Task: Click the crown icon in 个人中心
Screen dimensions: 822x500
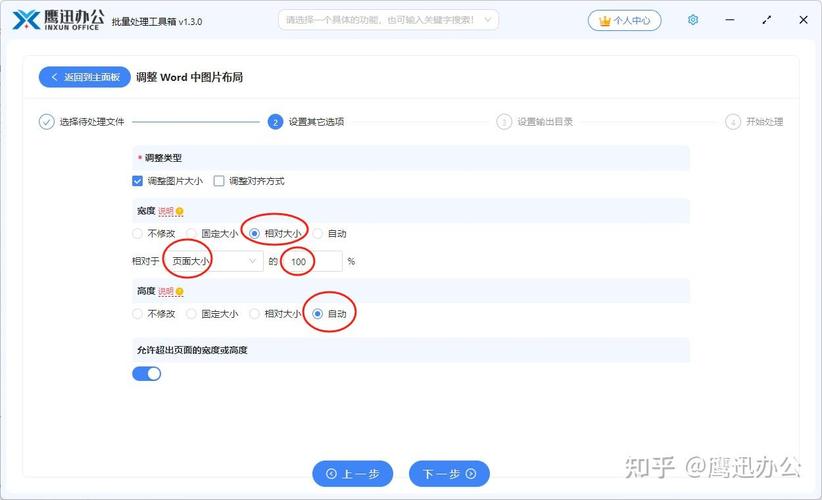Action: [x=605, y=21]
